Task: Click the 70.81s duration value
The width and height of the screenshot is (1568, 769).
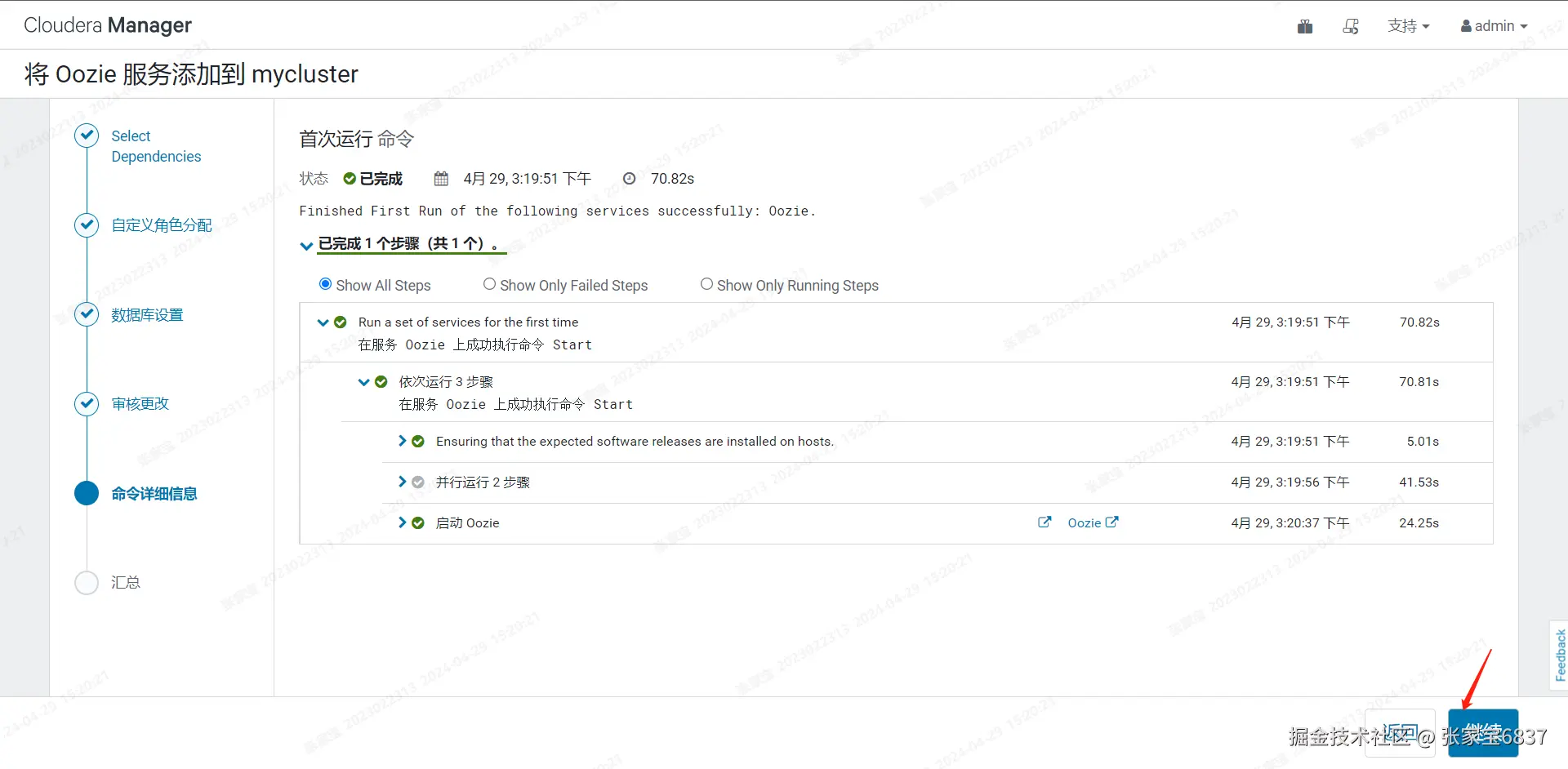Action: (x=1419, y=382)
